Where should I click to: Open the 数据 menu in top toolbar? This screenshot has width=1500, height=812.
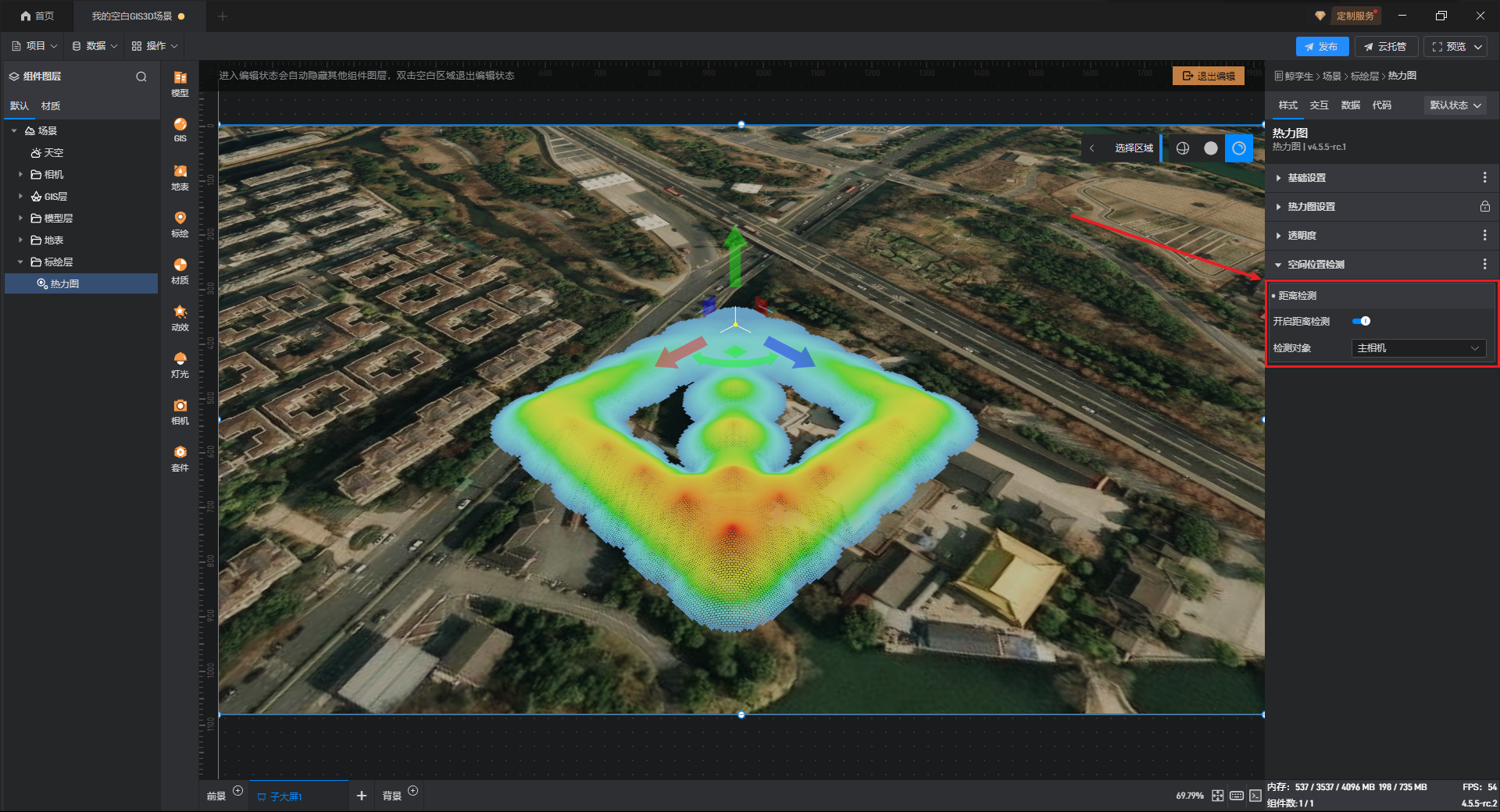pos(95,46)
